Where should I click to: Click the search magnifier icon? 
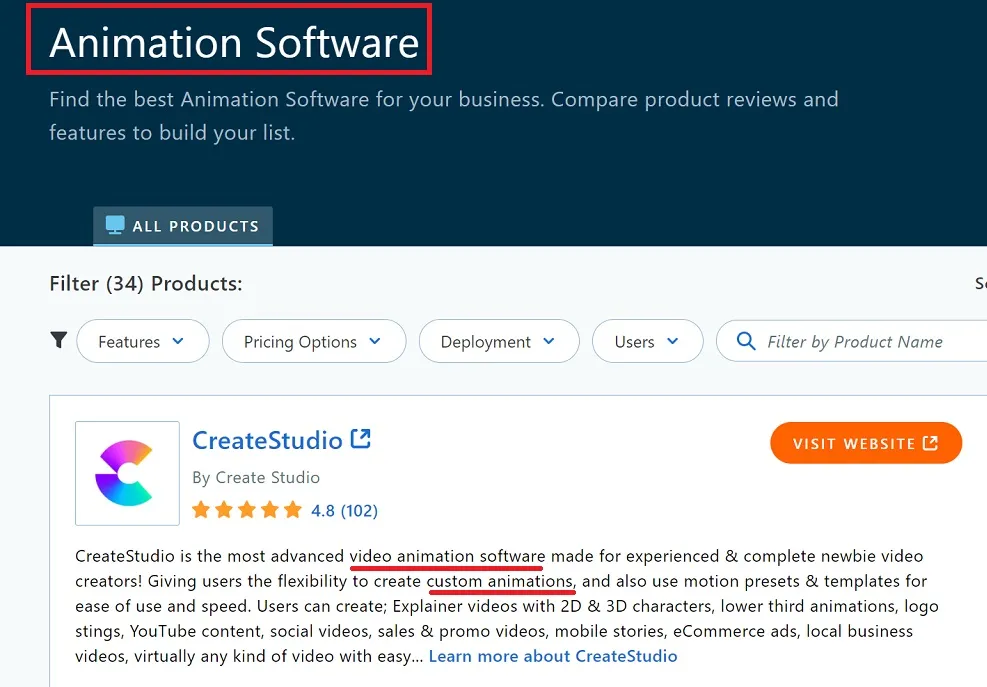pyautogui.click(x=746, y=341)
